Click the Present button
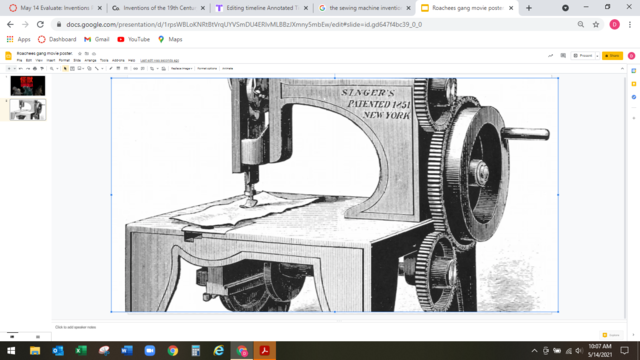Viewport: 640px width, 360px height. click(583, 56)
